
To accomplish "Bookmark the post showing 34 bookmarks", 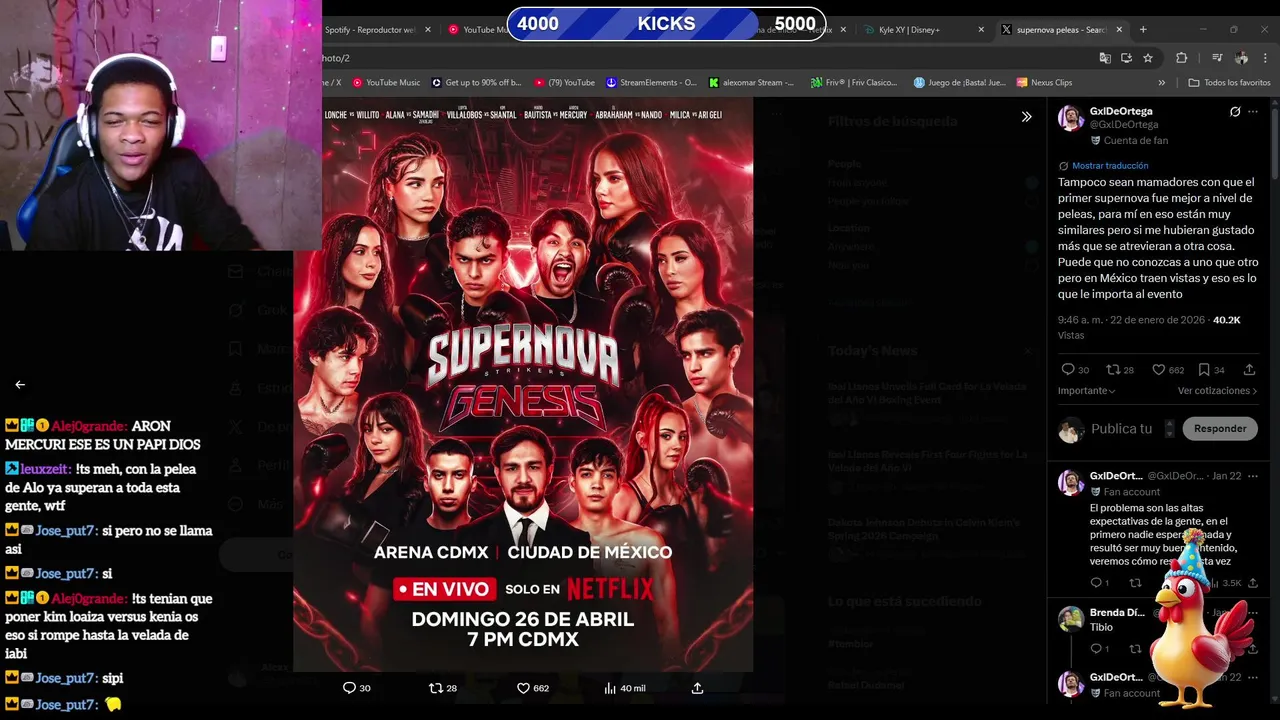I will click(1211, 370).
